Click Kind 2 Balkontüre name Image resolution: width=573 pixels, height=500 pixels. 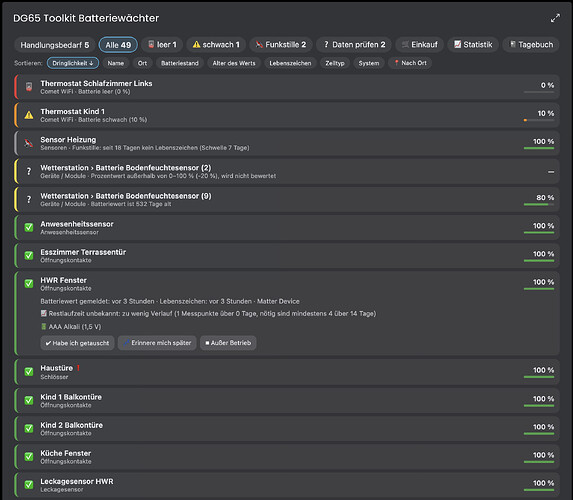point(72,425)
